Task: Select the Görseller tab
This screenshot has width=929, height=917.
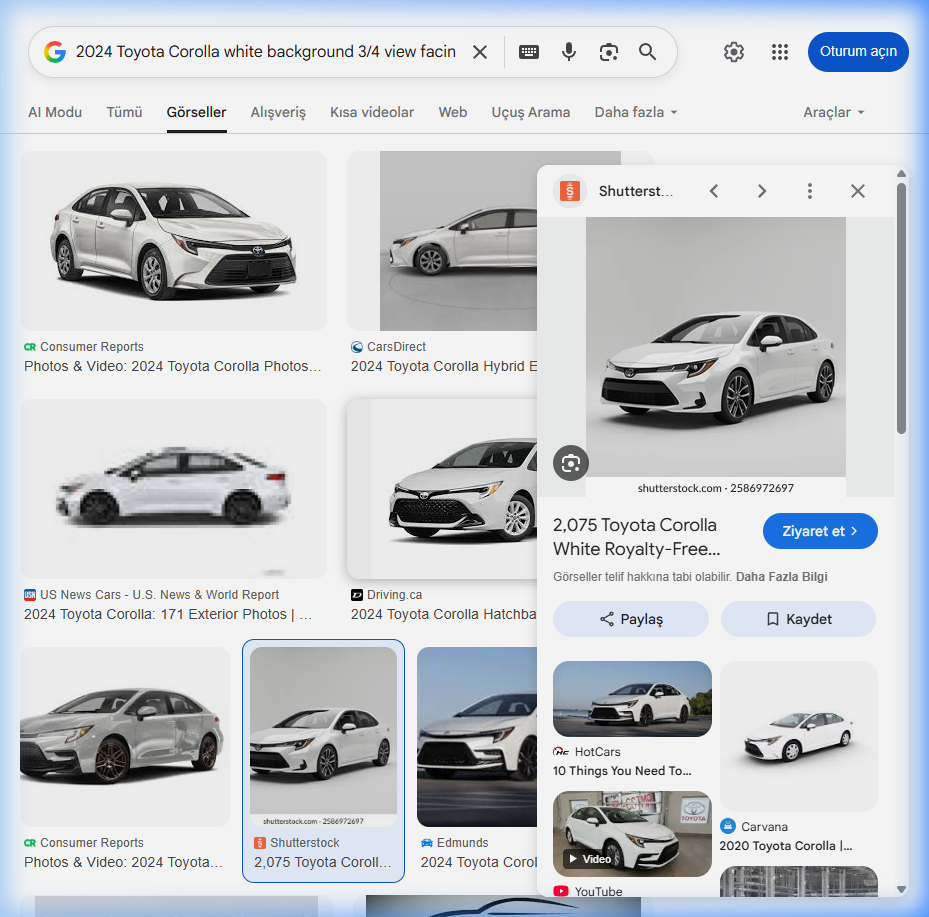Action: [x=196, y=112]
